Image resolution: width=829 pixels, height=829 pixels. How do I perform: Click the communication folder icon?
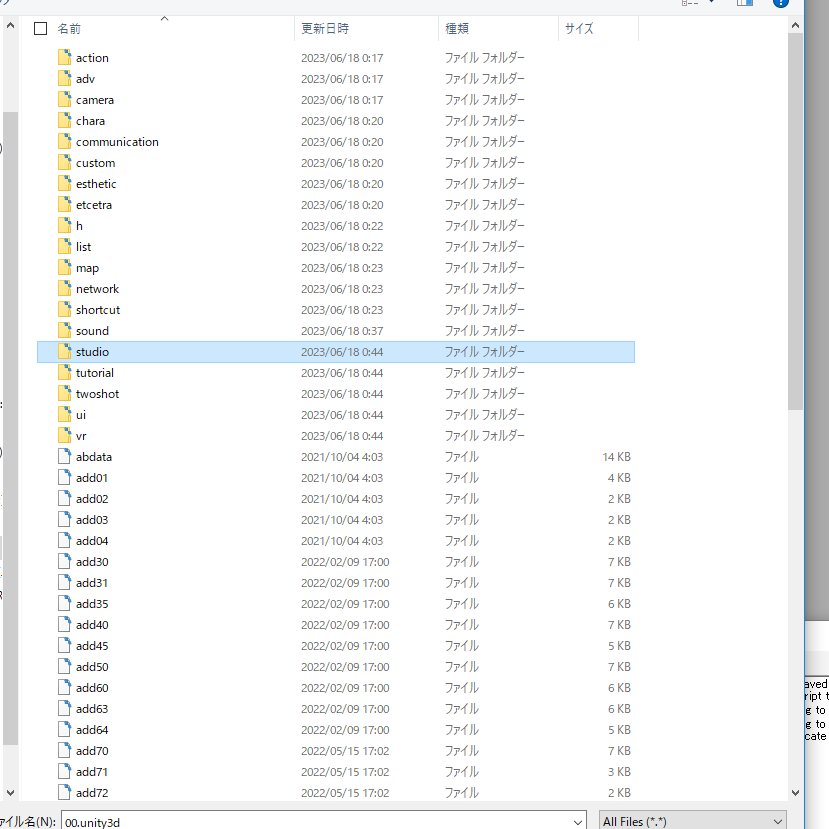tap(65, 142)
